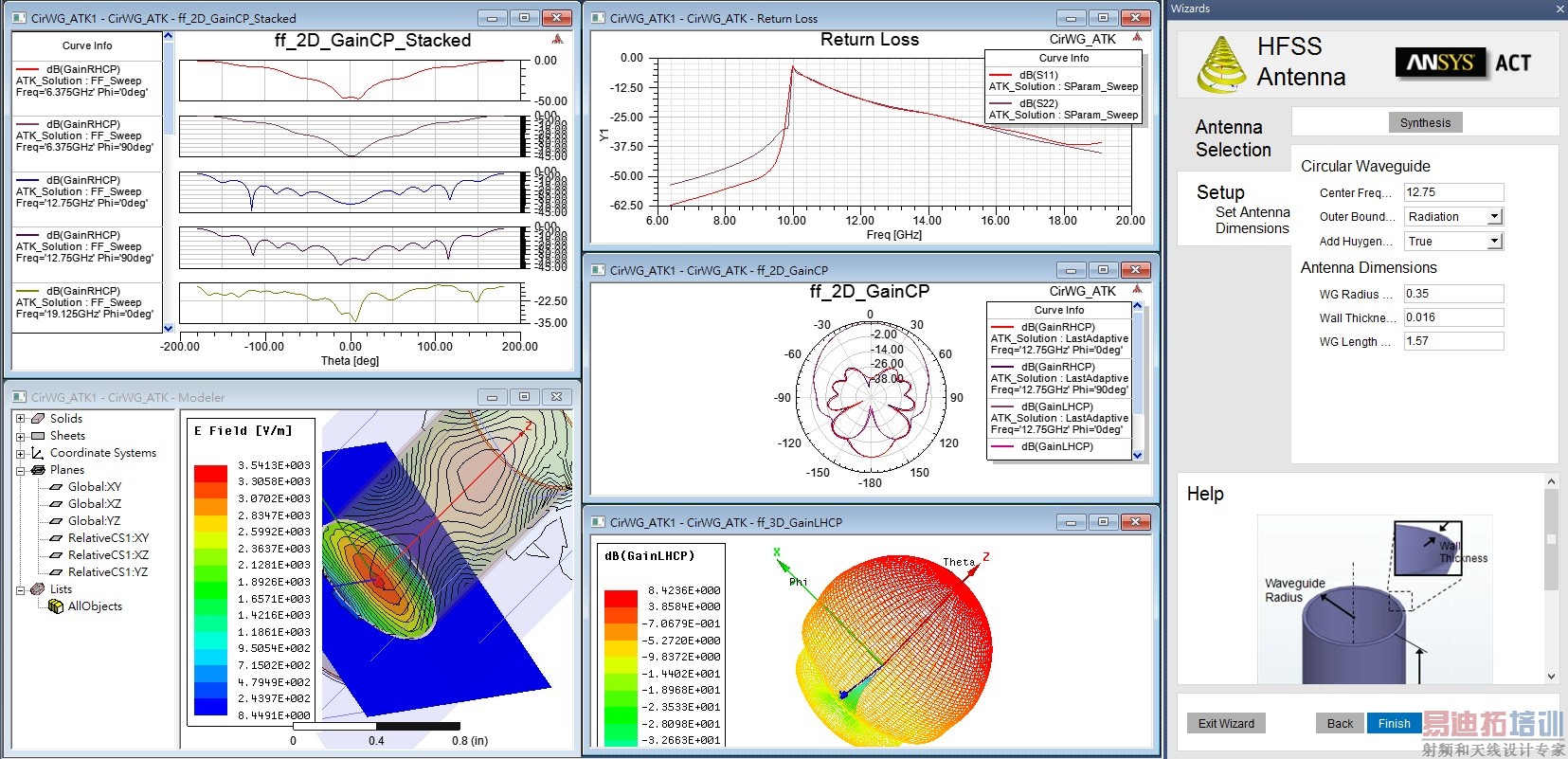Click the Help panel scroll-up arrow
This screenshot has height=759, width=1568.
1551,481
